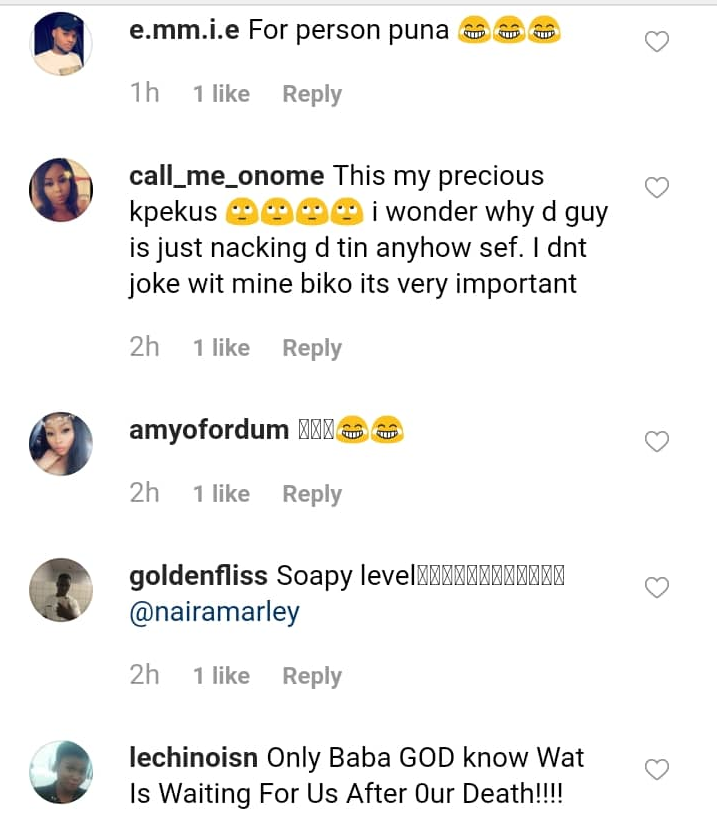Heart the goldenfliss comment
This screenshot has height=829, width=717.
pyautogui.click(x=656, y=588)
